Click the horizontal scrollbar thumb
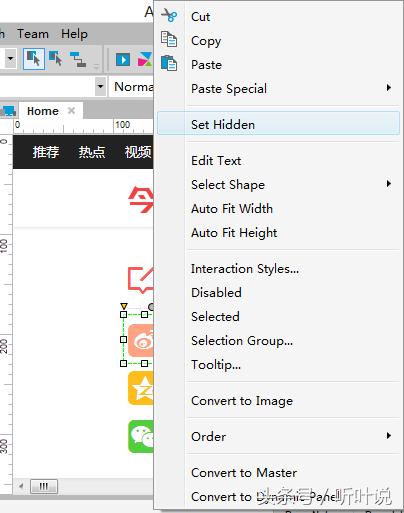Image resolution: width=404 pixels, height=513 pixels. (x=44, y=486)
